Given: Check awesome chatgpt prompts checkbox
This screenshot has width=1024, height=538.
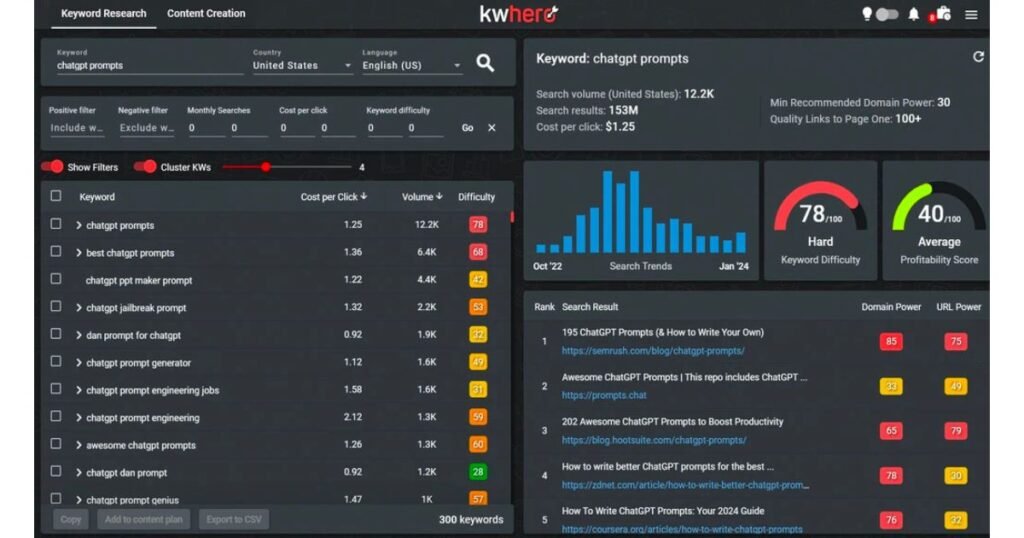Looking at the screenshot, I should click(x=56, y=443).
